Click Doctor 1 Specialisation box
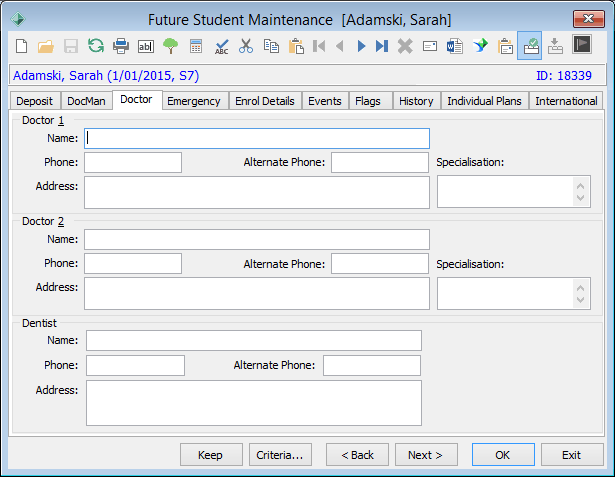Image resolution: width=615 pixels, height=477 pixels. (514, 191)
